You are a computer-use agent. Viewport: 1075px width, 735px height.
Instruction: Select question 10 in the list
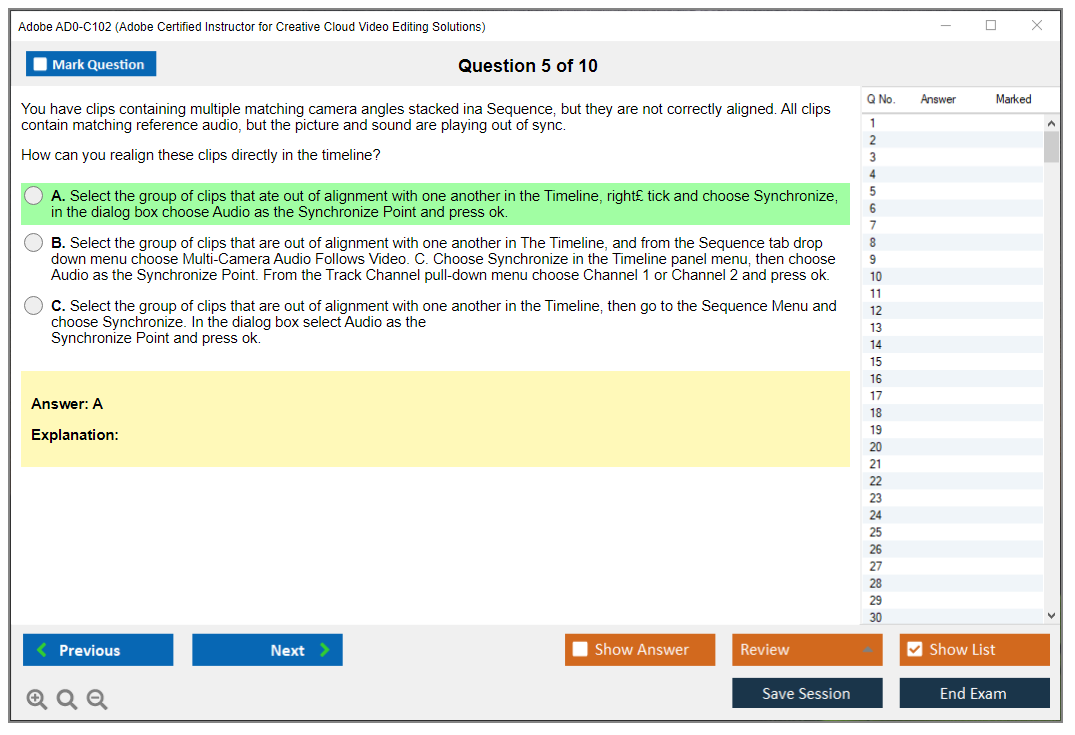point(876,277)
